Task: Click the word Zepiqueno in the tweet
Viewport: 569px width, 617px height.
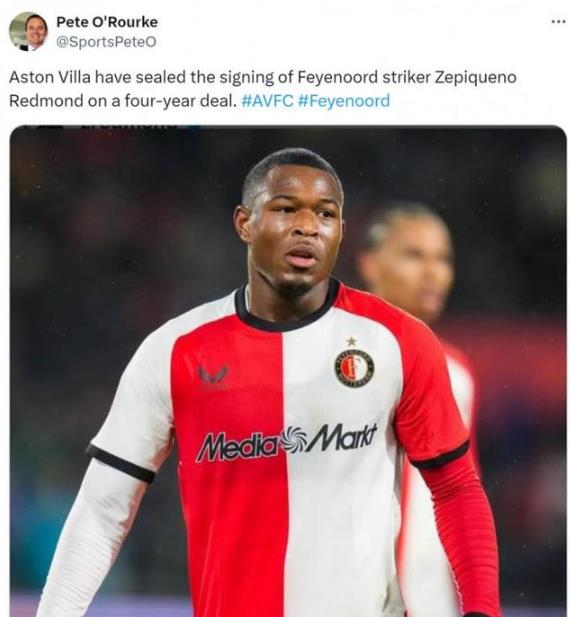Action: point(475,78)
